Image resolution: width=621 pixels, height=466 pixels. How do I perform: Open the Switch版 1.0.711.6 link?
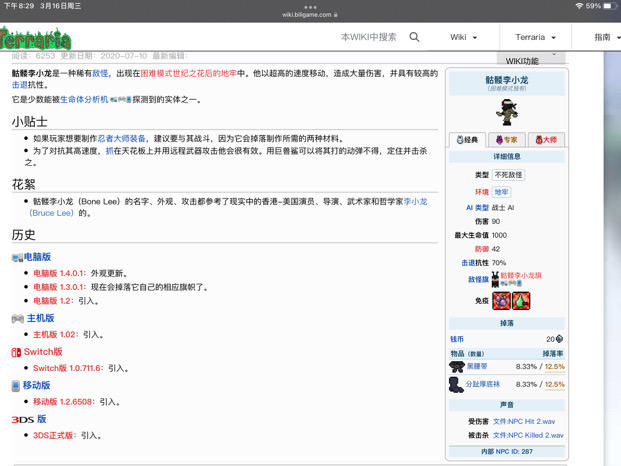pos(66,368)
